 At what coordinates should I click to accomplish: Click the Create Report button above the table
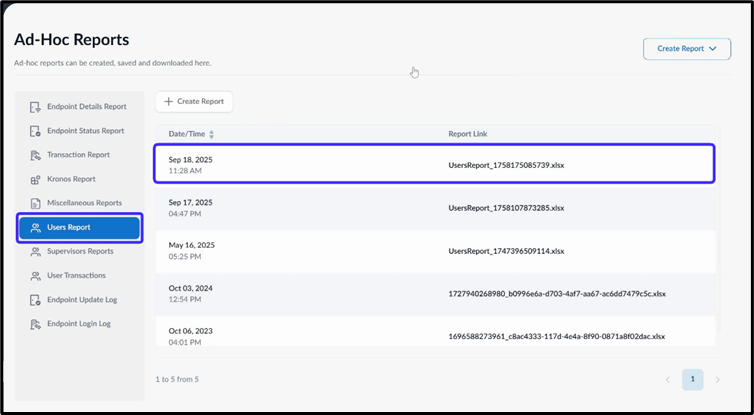coord(194,101)
